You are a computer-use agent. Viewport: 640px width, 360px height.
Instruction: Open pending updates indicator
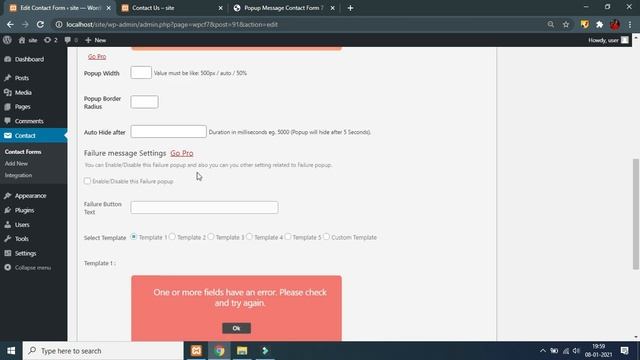pyautogui.click(x=51, y=40)
